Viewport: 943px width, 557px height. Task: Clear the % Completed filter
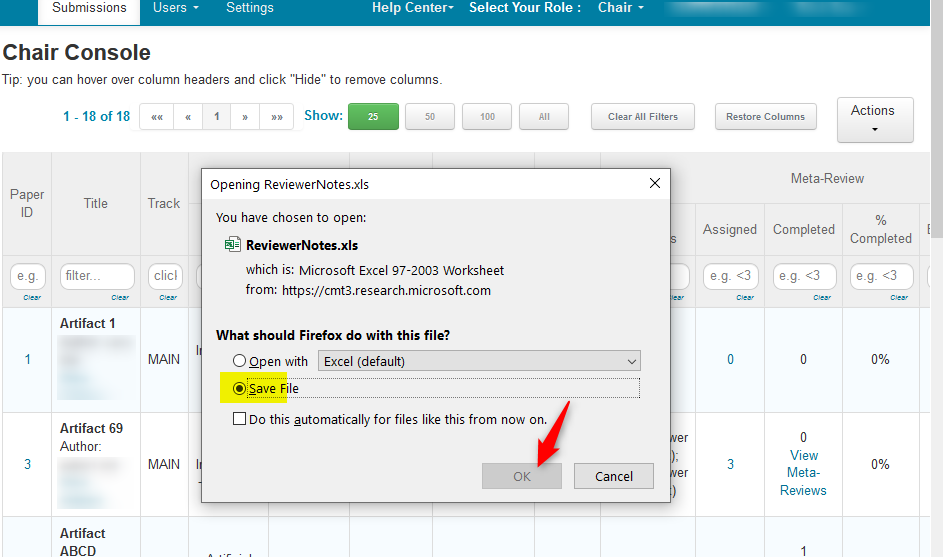899,297
